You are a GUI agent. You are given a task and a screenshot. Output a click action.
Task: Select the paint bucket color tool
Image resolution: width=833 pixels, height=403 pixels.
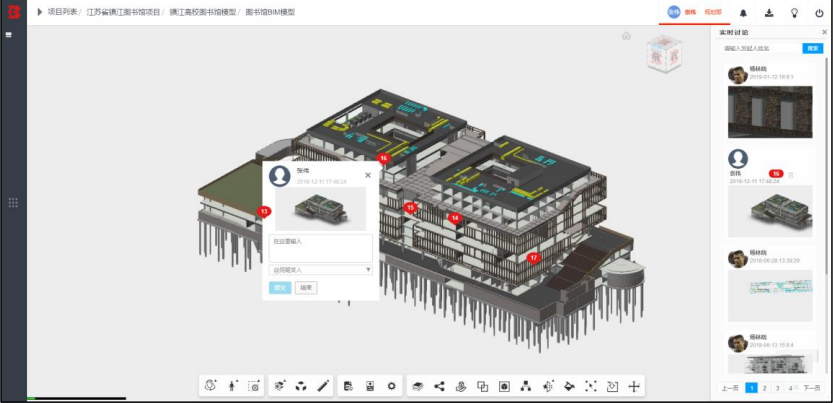pyautogui.click(x=569, y=386)
